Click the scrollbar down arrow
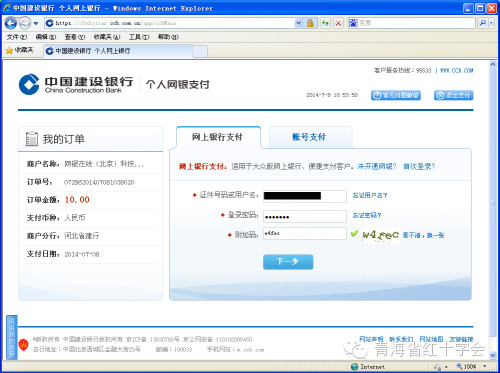Viewport: 500px width, 373px height. pos(493,356)
